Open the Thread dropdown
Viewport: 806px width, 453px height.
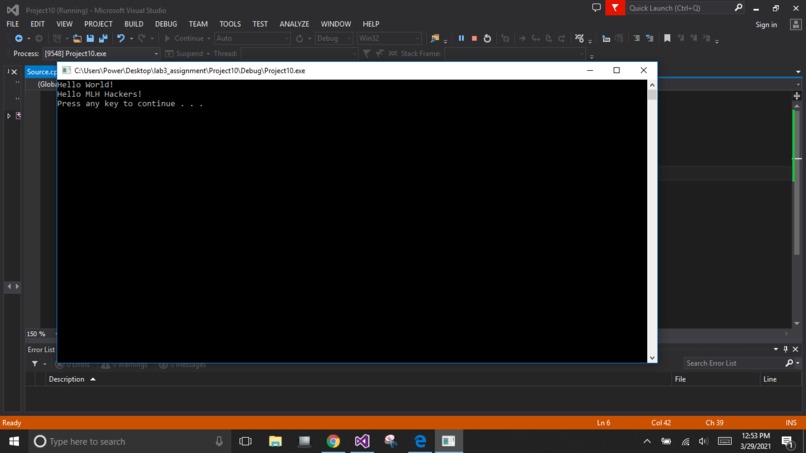(x=299, y=53)
